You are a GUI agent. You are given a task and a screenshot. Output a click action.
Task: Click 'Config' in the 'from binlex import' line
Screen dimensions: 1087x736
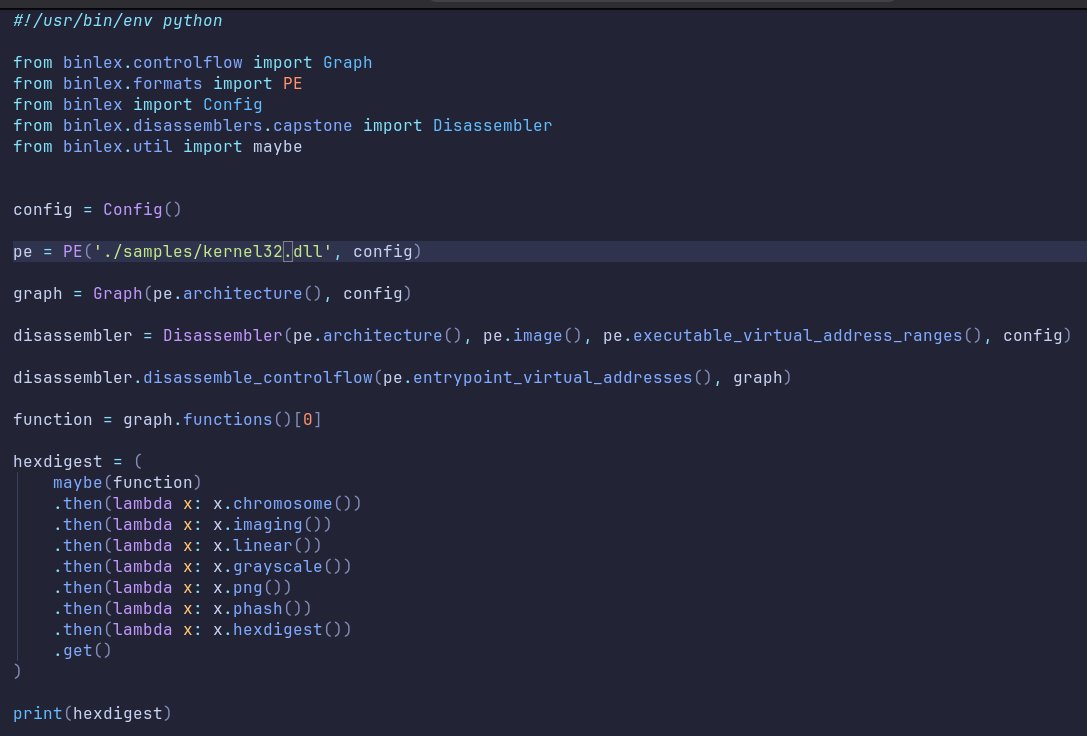tap(233, 105)
